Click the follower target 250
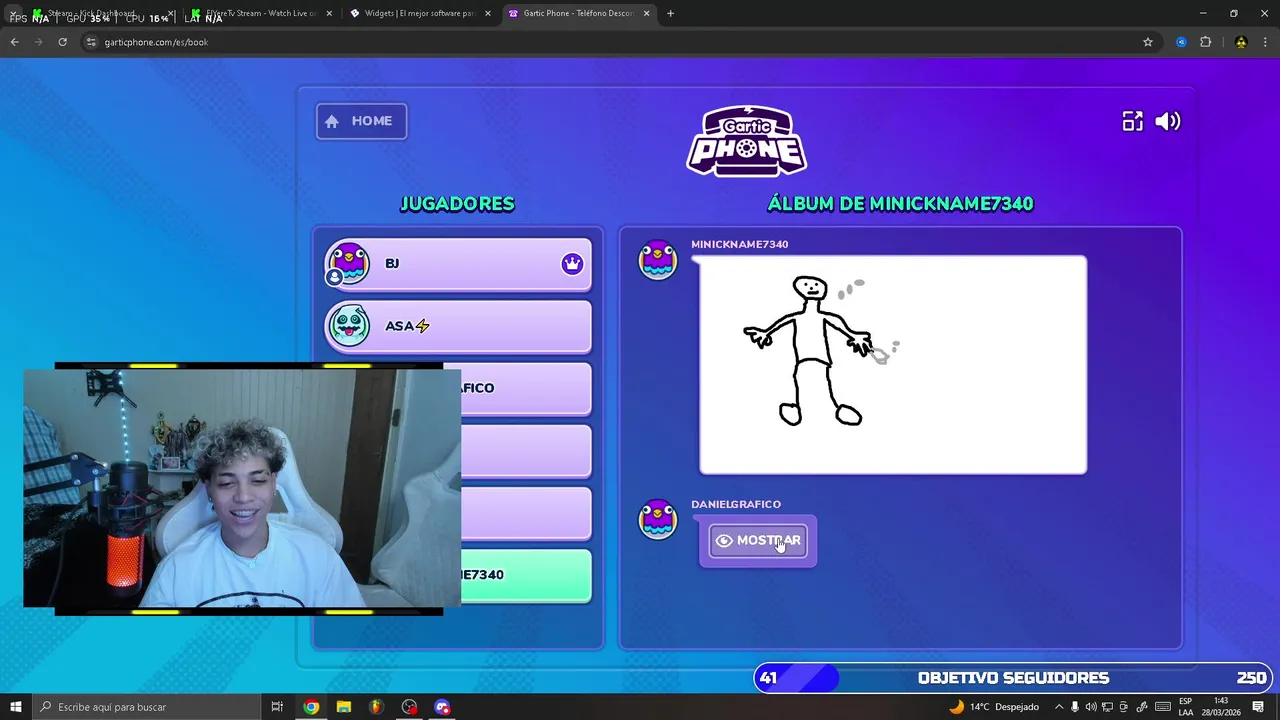 1251,678
